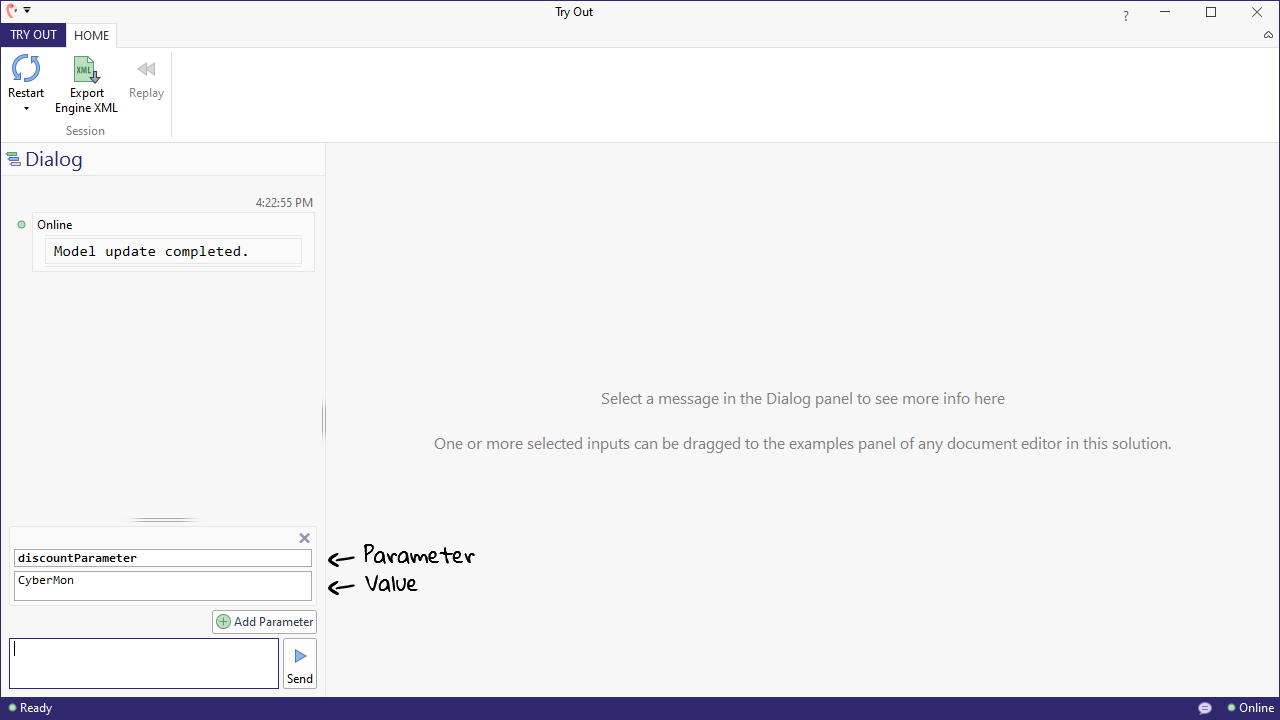The height and width of the screenshot is (720, 1280).
Task: Expand the quick access toolbar dropdown
Action: click(x=27, y=10)
